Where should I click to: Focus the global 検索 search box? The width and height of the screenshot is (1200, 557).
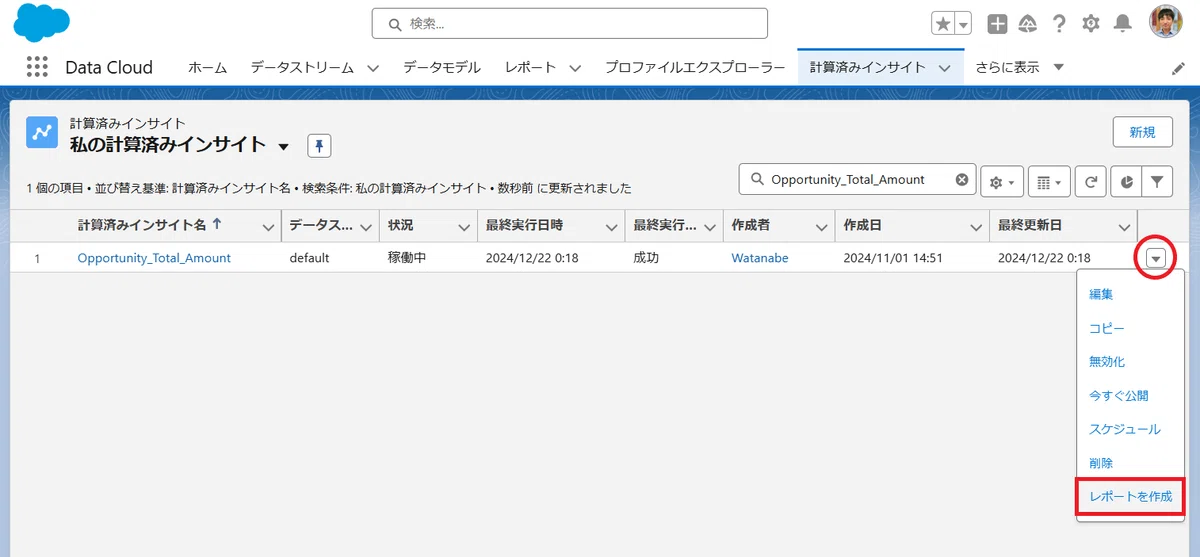(x=569, y=23)
